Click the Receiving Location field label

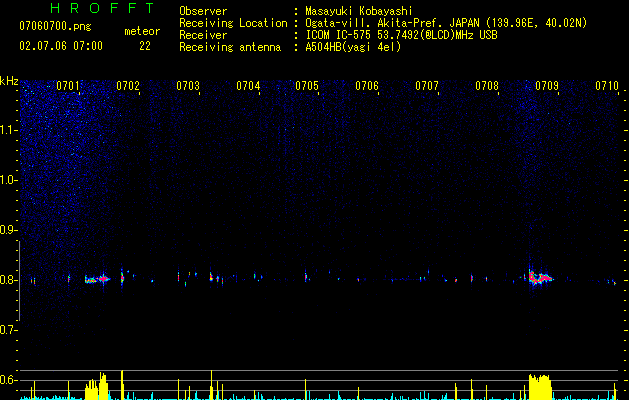coord(233,23)
